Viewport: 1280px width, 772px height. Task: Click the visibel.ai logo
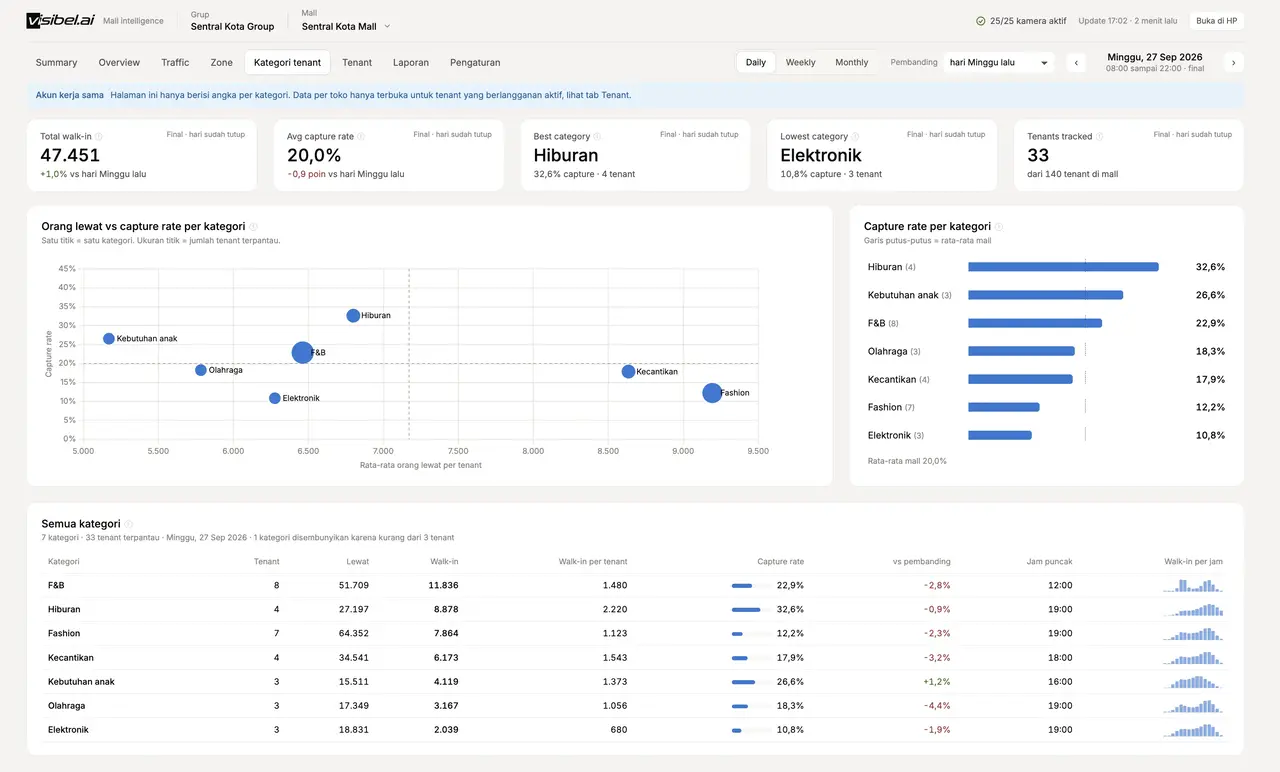[60, 21]
